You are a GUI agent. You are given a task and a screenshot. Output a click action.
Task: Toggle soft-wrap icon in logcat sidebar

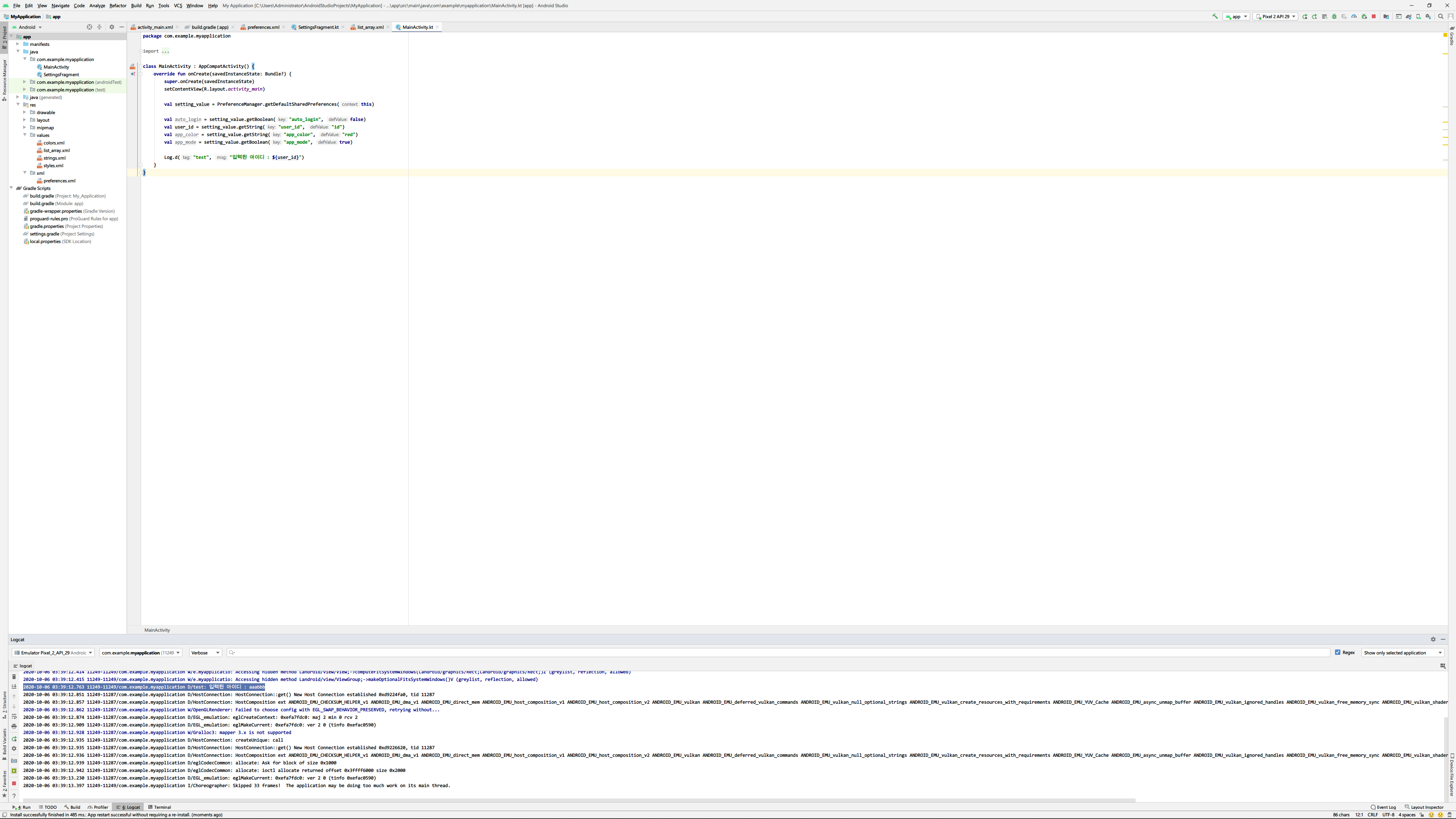point(14,717)
